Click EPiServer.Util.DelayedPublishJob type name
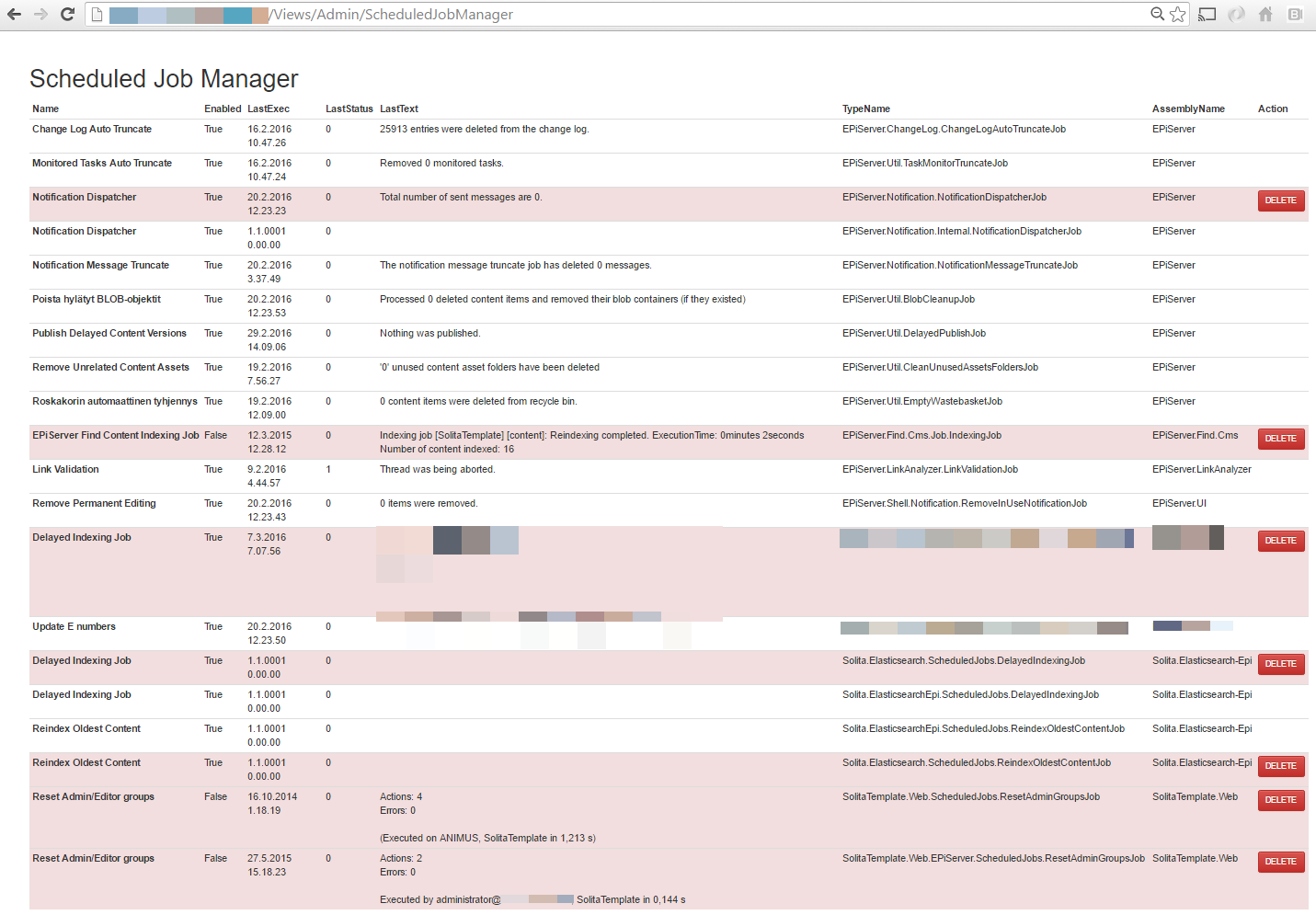The width and height of the screenshot is (1316, 915). (x=914, y=333)
